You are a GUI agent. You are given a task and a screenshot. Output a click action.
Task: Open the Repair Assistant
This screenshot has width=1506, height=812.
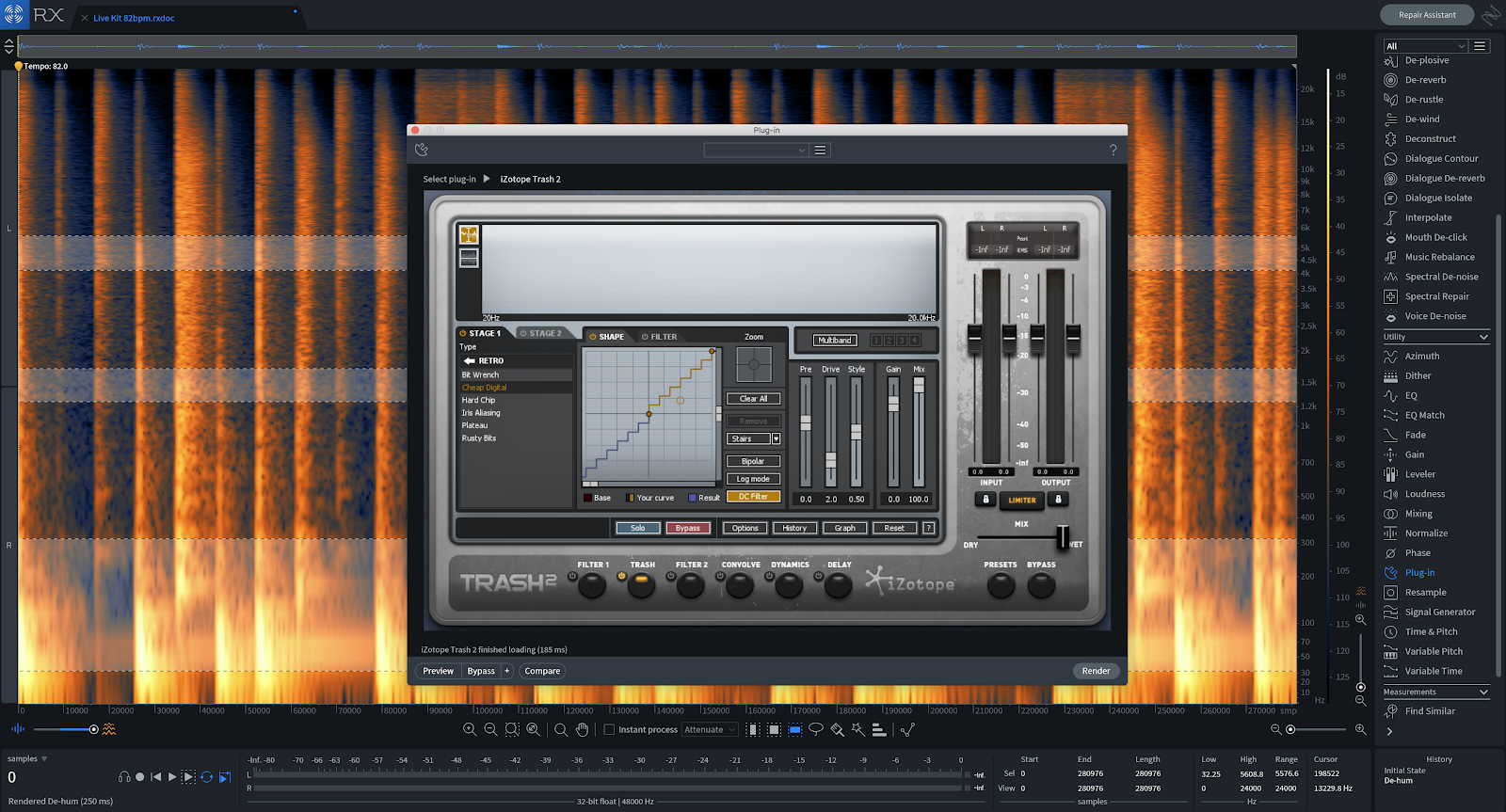pyautogui.click(x=1427, y=15)
